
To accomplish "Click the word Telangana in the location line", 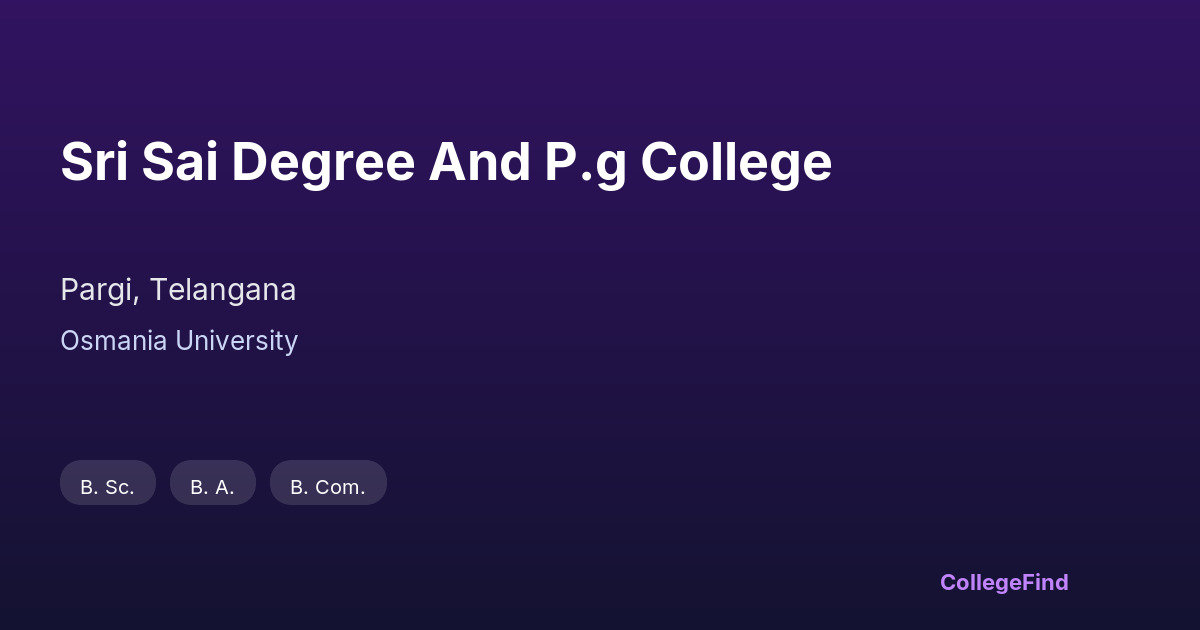I will click(x=223, y=290).
